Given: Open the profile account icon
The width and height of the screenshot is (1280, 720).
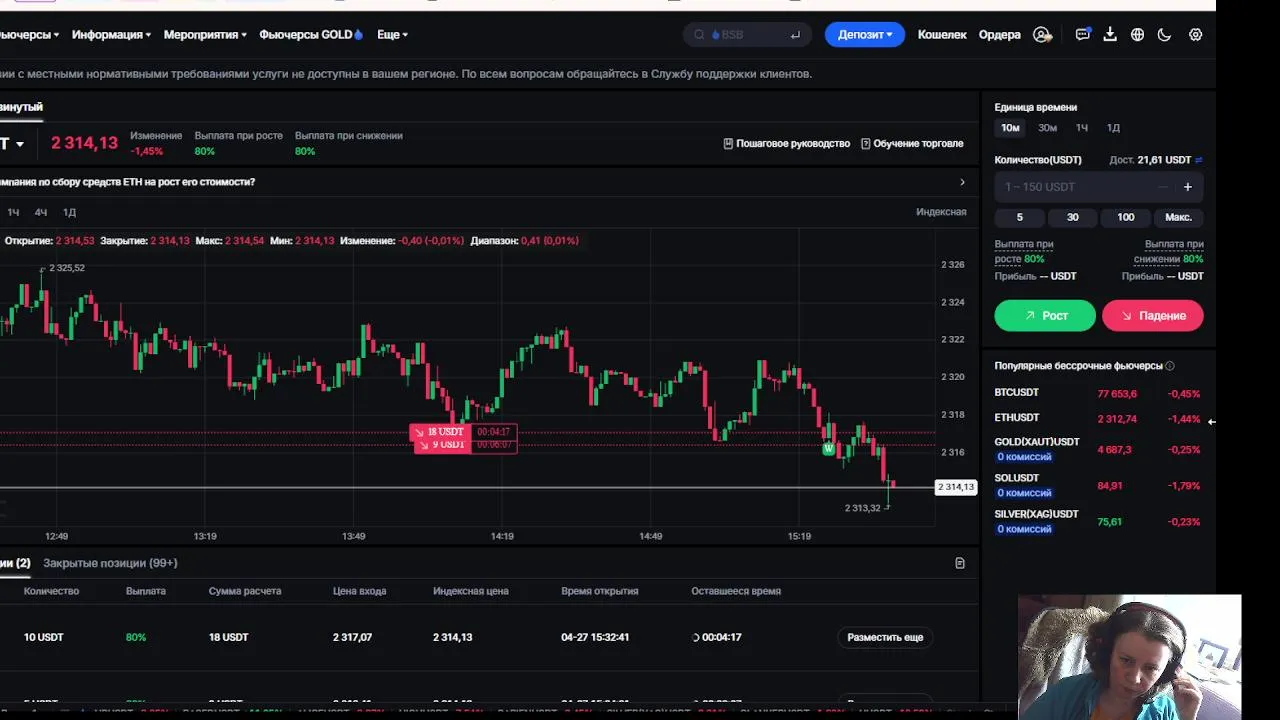Looking at the screenshot, I should 1042,35.
